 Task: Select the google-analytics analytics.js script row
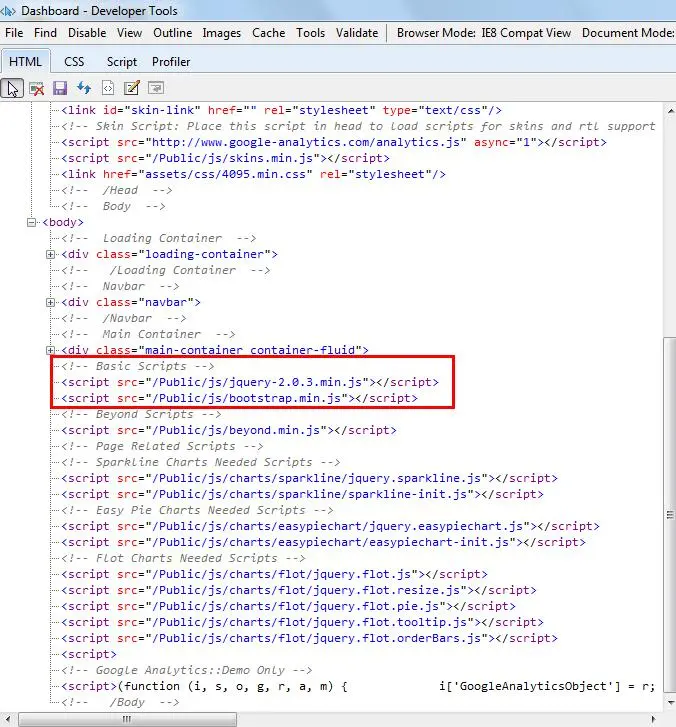pyautogui.click(x=334, y=142)
